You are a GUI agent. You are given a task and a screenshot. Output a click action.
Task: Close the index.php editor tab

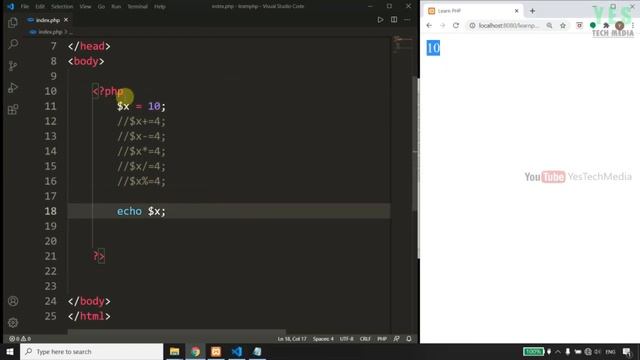pyautogui.click(x=66, y=20)
